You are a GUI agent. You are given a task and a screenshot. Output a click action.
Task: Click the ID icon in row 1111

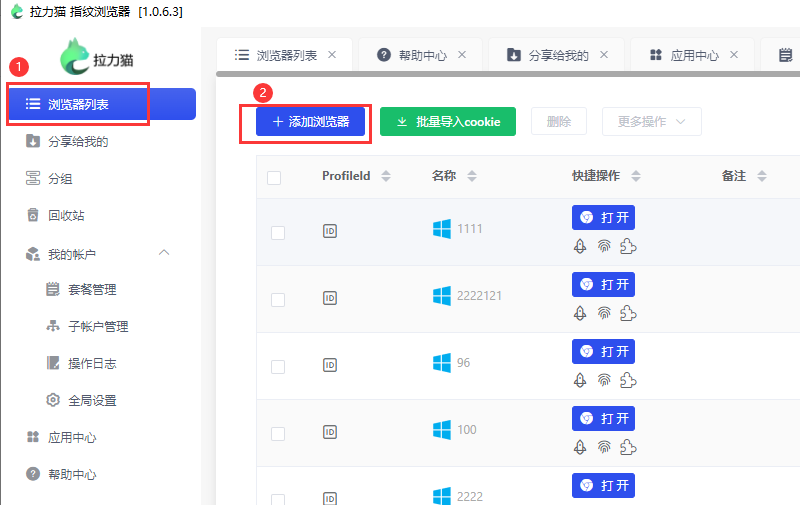330,231
